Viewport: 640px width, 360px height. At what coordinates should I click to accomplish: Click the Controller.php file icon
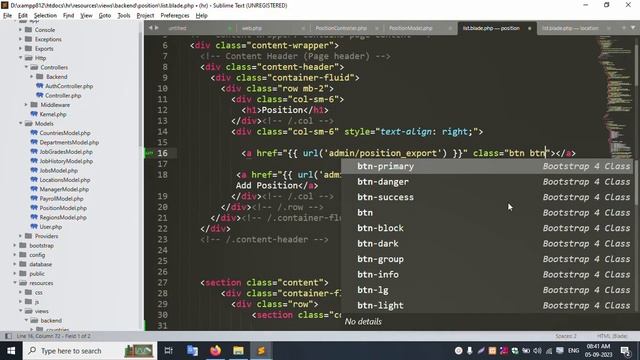[40, 95]
